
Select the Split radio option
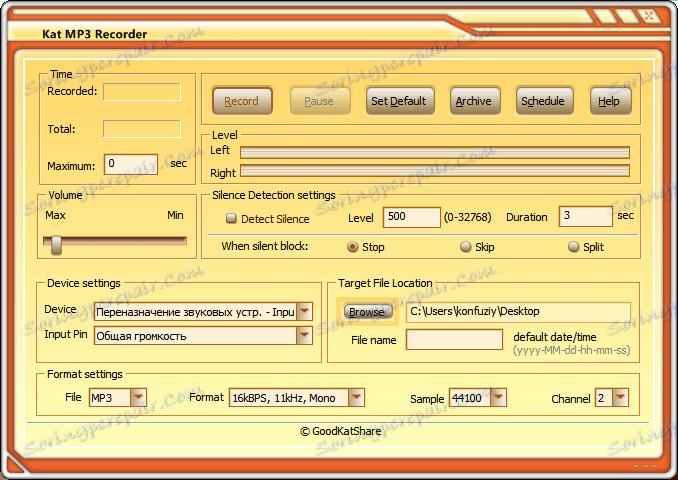click(x=574, y=247)
